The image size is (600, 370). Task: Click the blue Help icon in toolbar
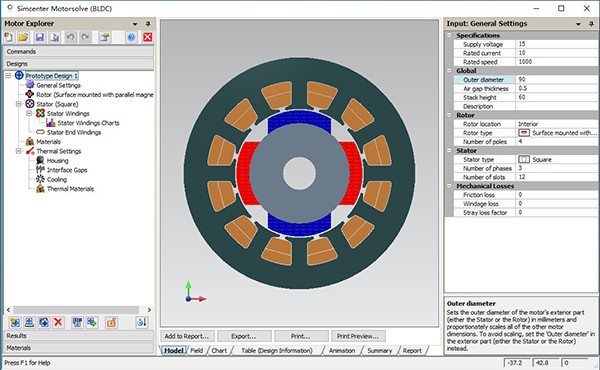click(131, 37)
